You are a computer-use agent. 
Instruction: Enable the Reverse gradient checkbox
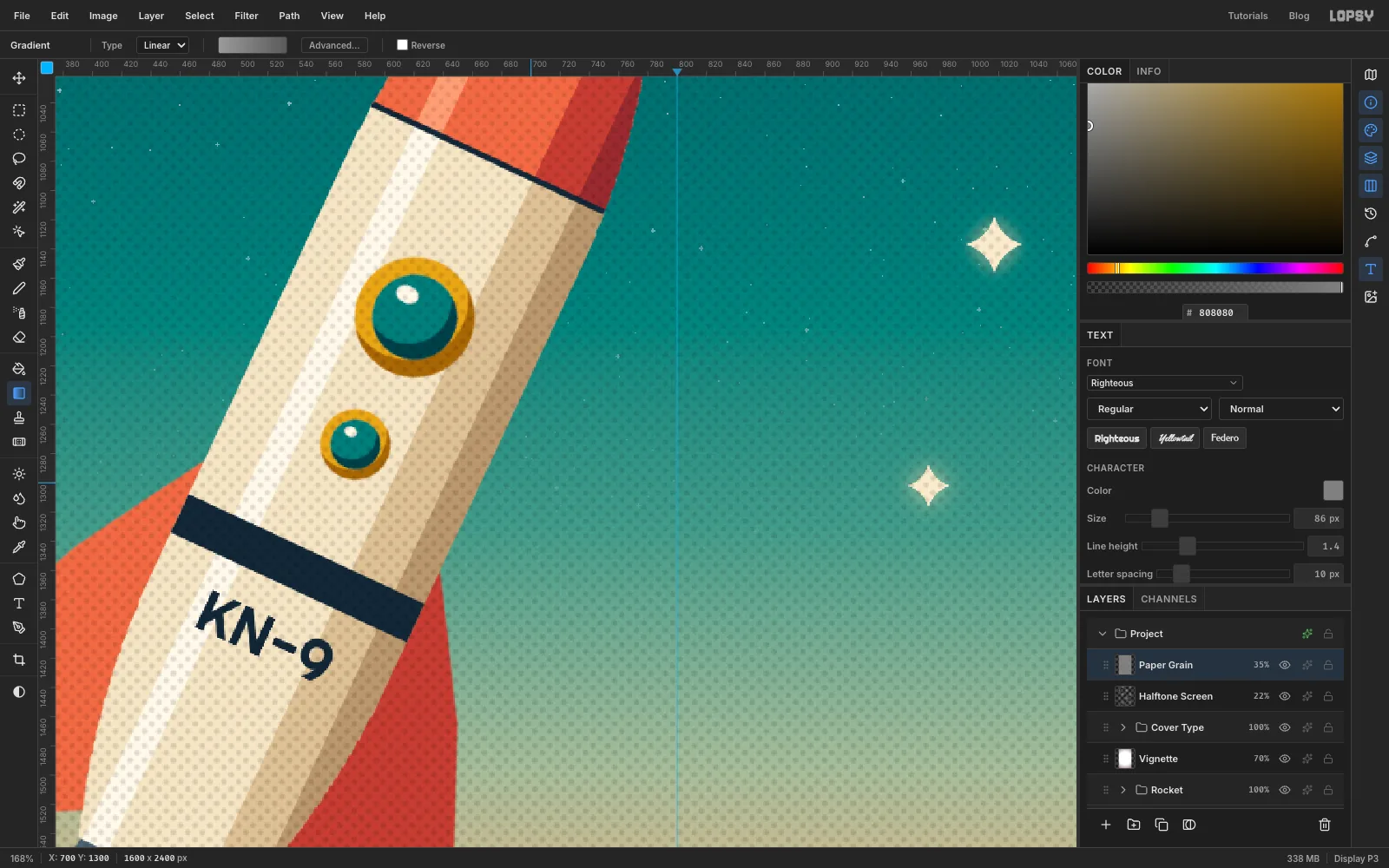click(x=402, y=45)
